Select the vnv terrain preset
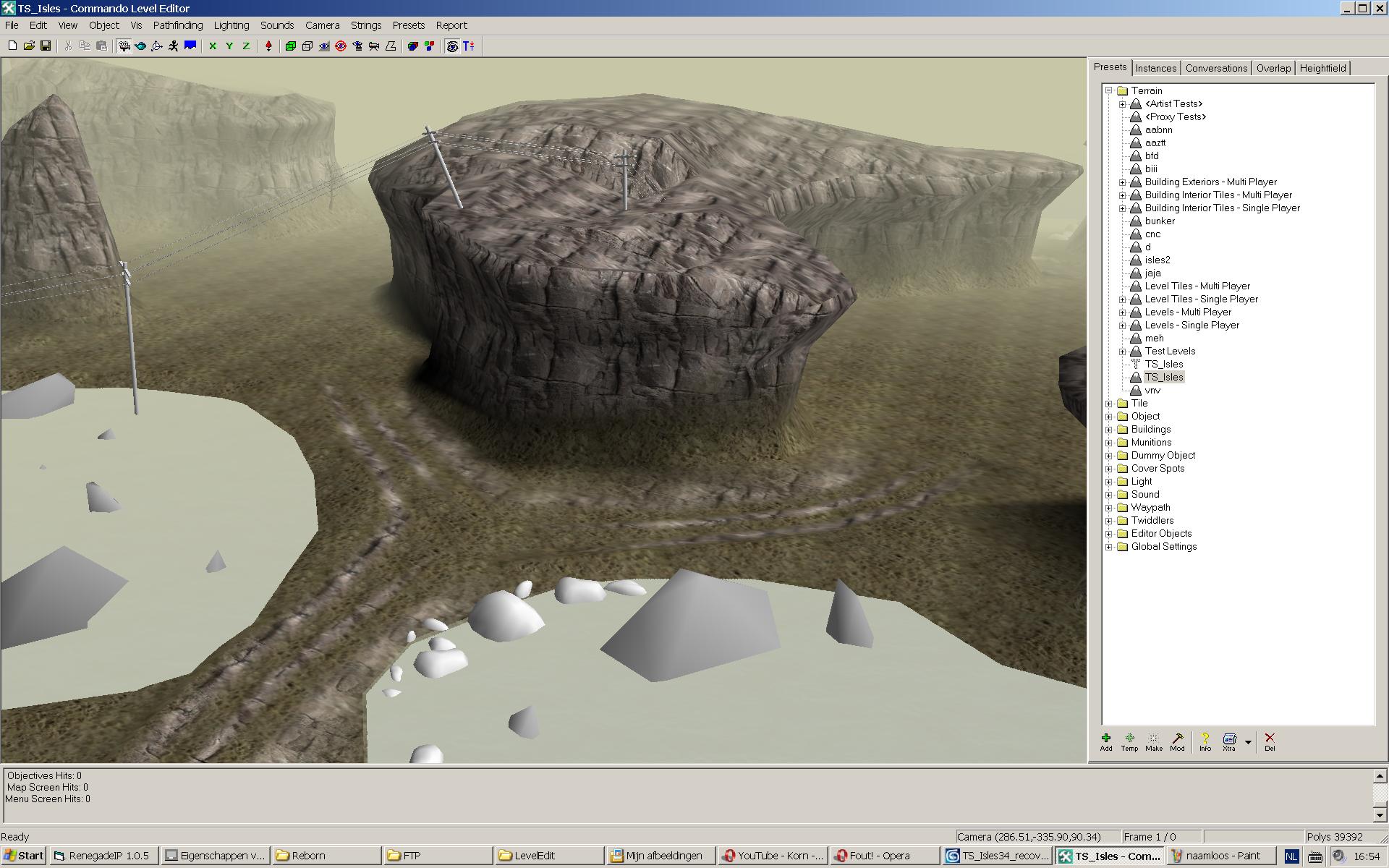 tap(1152, 391)
